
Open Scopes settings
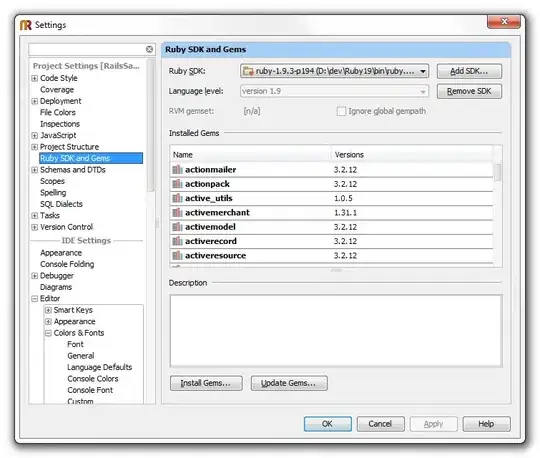click(52, 181)
